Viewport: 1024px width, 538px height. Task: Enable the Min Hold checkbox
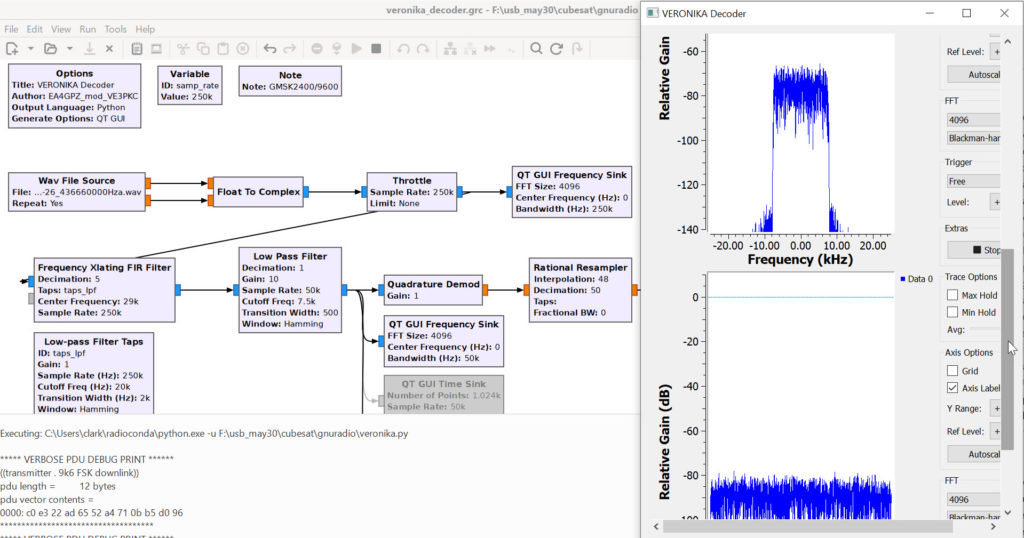[953, 312]
